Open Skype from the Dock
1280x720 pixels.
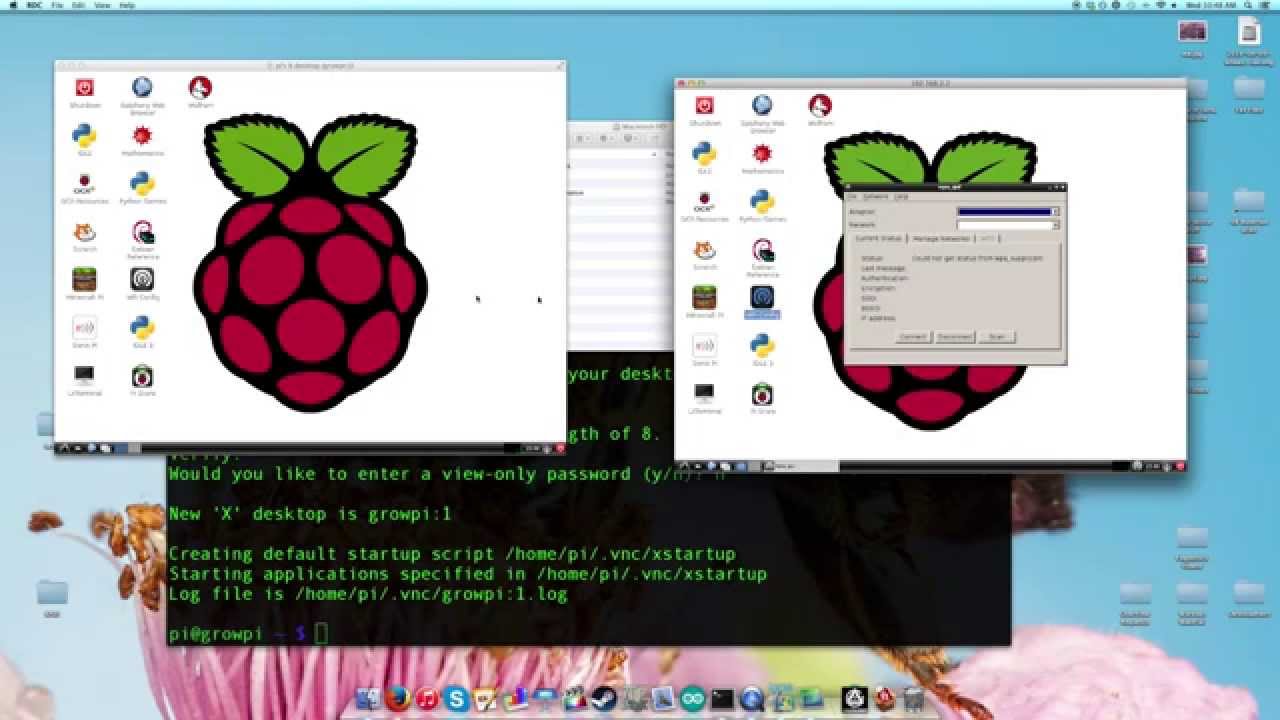click(457, 699)
